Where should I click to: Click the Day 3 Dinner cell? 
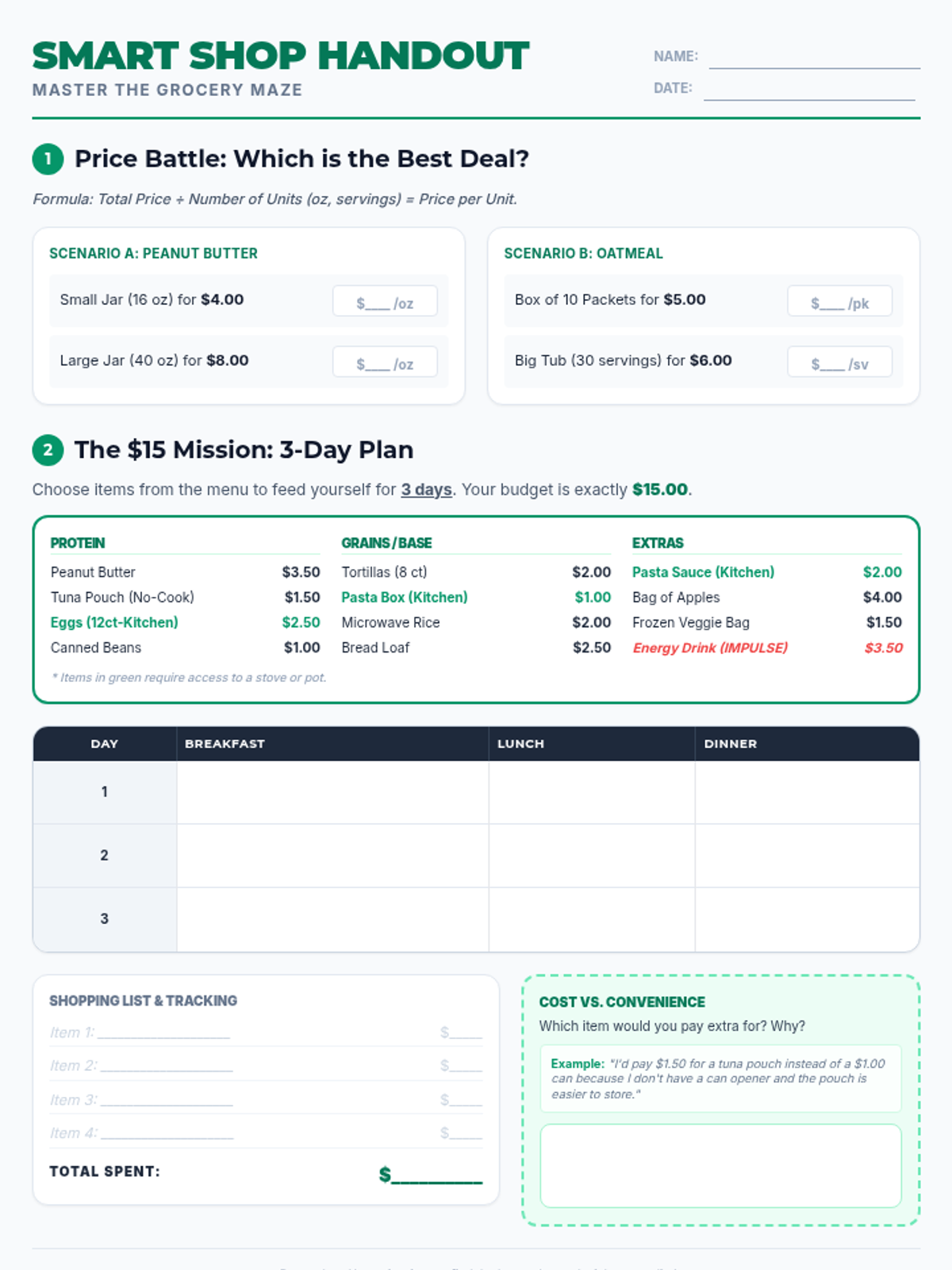807,919
